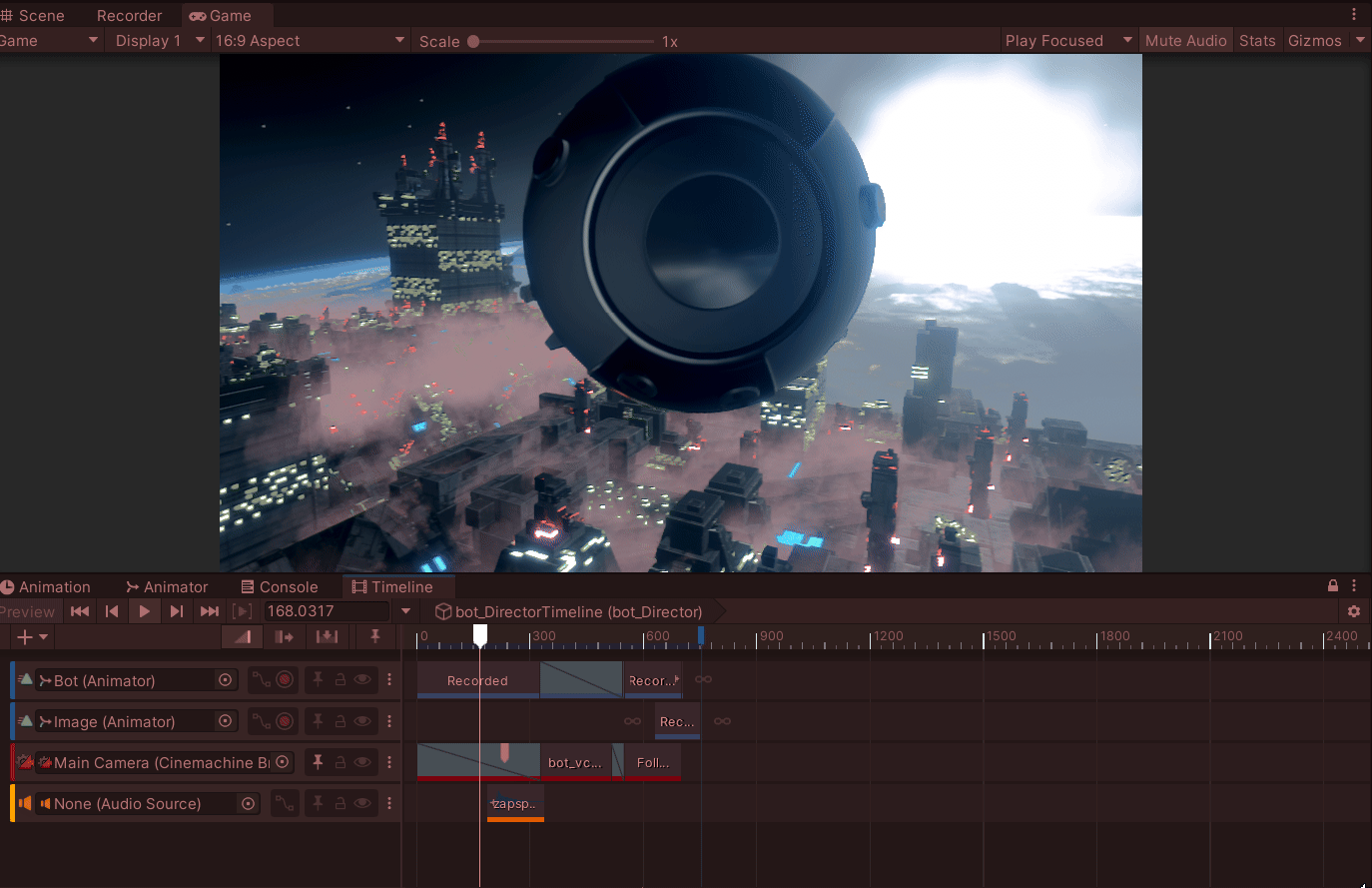Open curves view for Image Animator track
Screen dimensions: 1372x888
click(x=261, y=721)
